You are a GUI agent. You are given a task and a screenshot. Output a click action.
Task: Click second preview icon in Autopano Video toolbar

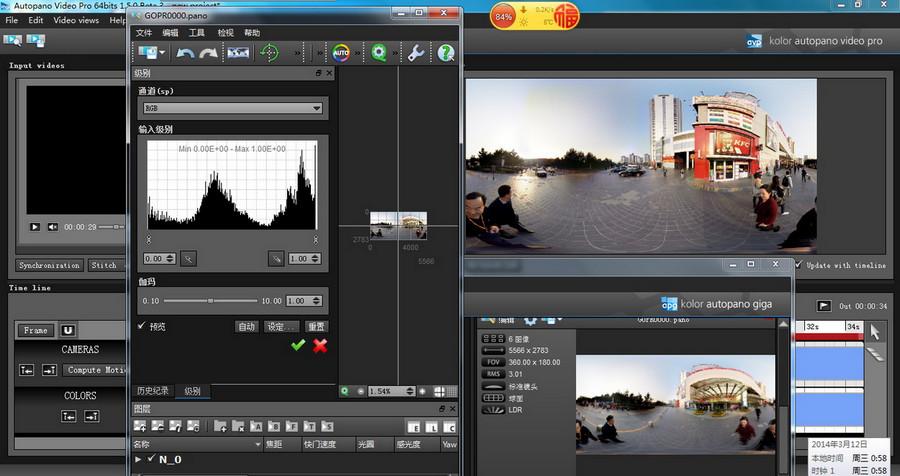[36, 40]
